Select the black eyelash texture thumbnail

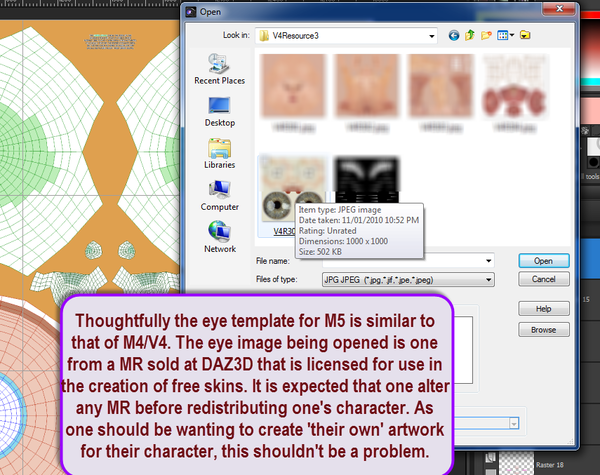click(x=367, y=179)
